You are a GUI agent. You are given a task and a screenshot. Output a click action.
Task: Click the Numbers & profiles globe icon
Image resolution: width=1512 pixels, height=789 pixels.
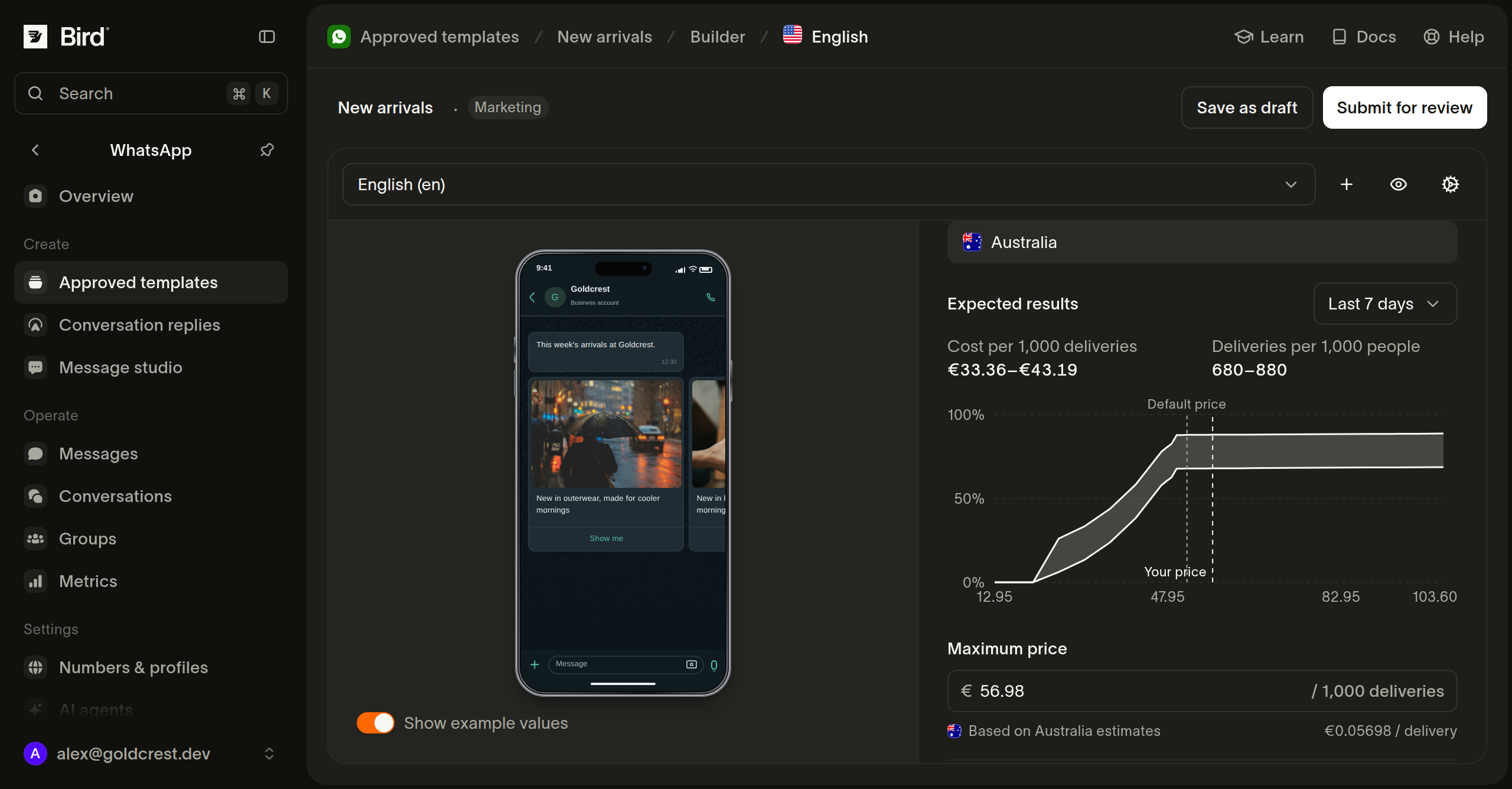tap(35, 667)
